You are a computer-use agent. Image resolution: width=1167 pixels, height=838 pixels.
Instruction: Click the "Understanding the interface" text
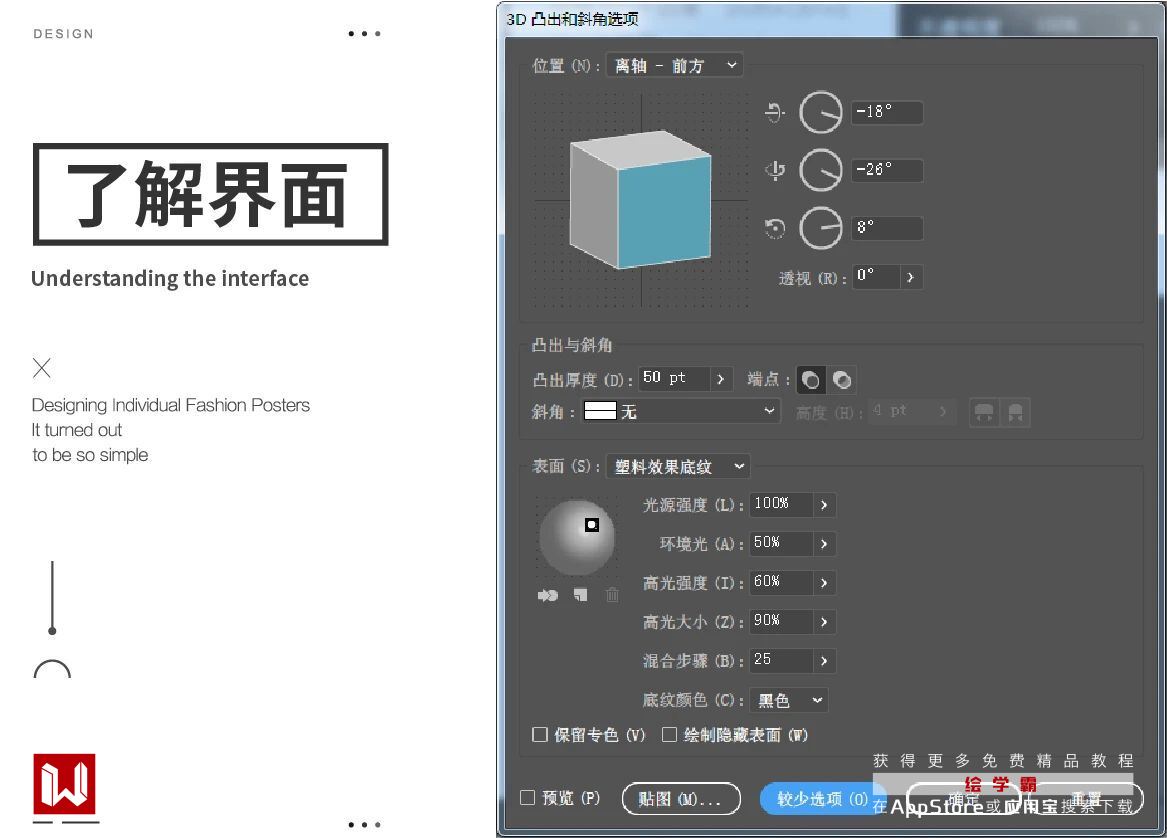coord(170,278)
